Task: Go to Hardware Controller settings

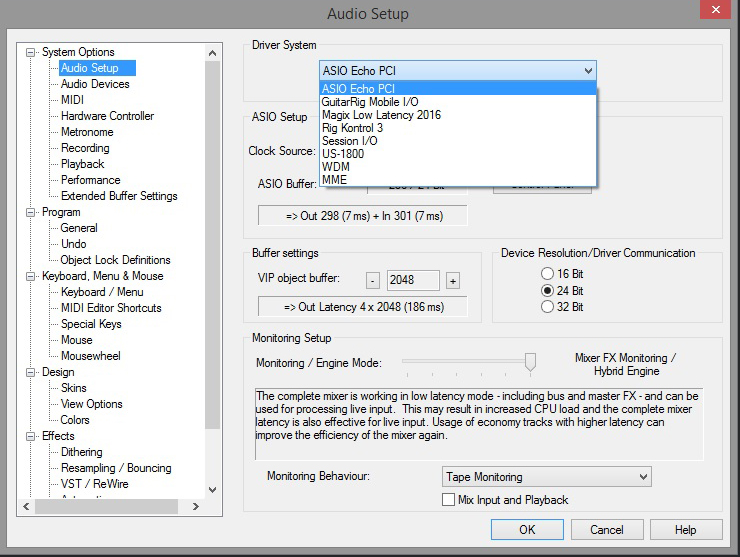Action: pyautogui.click(x=107, y=116)
